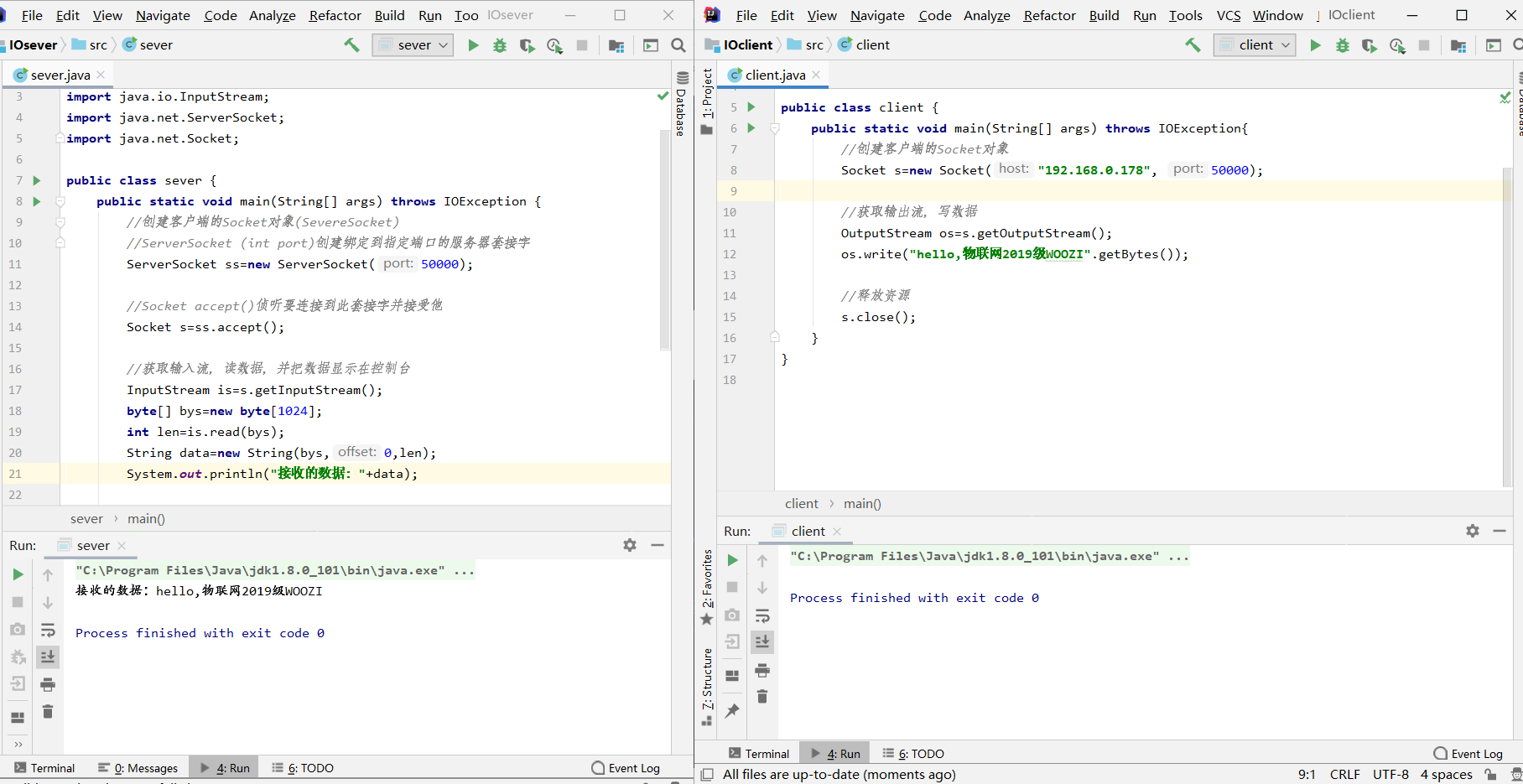Open 1: Project side tool window
Image resolution: width=1523 pixels, height=784 pixels.
click(x=707, y=101)
